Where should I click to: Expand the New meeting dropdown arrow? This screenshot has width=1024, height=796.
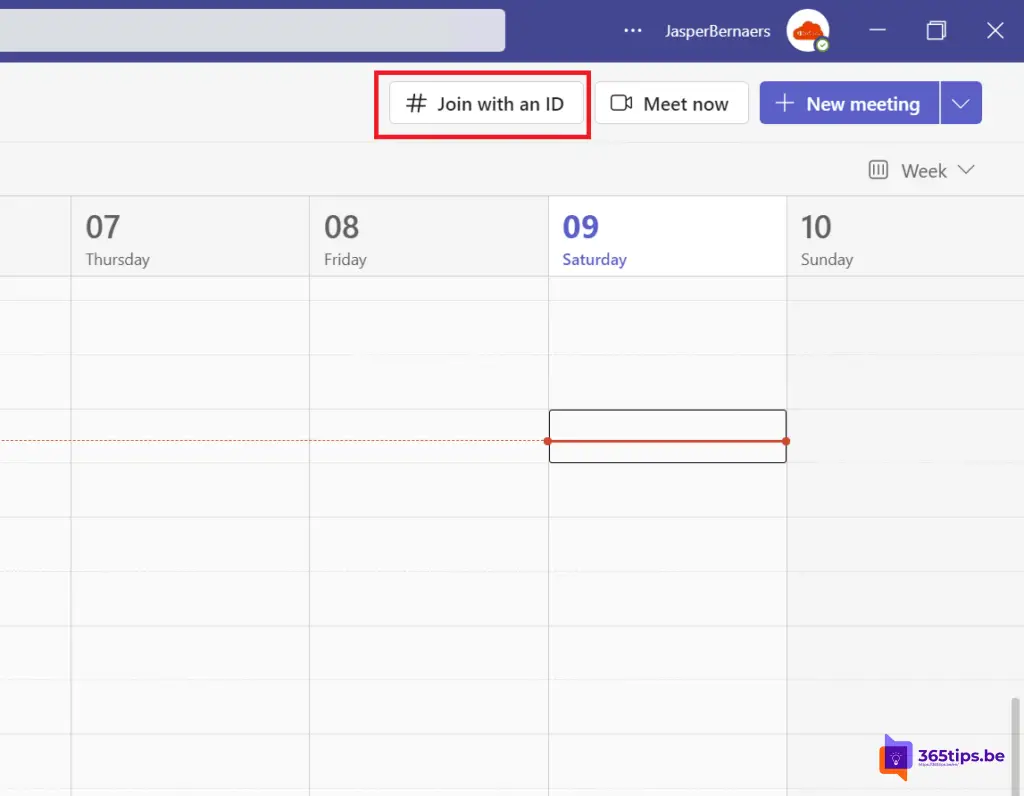(x=961, y=104)
